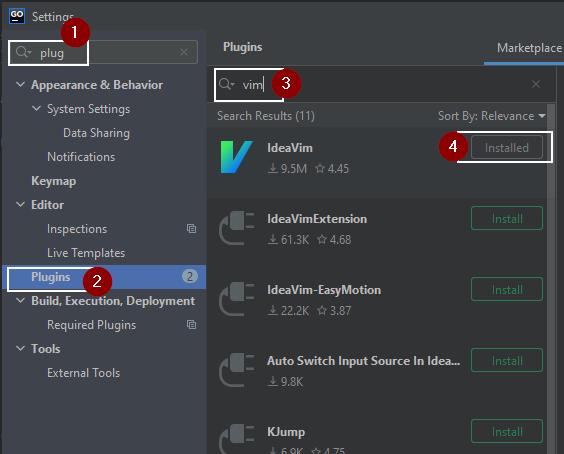
Task: Clear the plugin search with X
Action: click(x=536, y=84)
